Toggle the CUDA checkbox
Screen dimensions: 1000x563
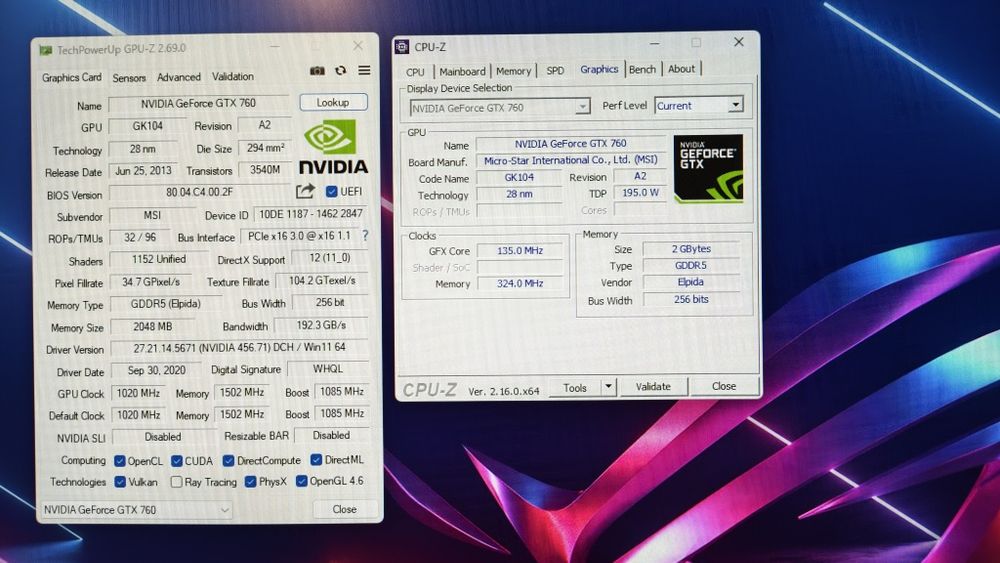[177, 460]
